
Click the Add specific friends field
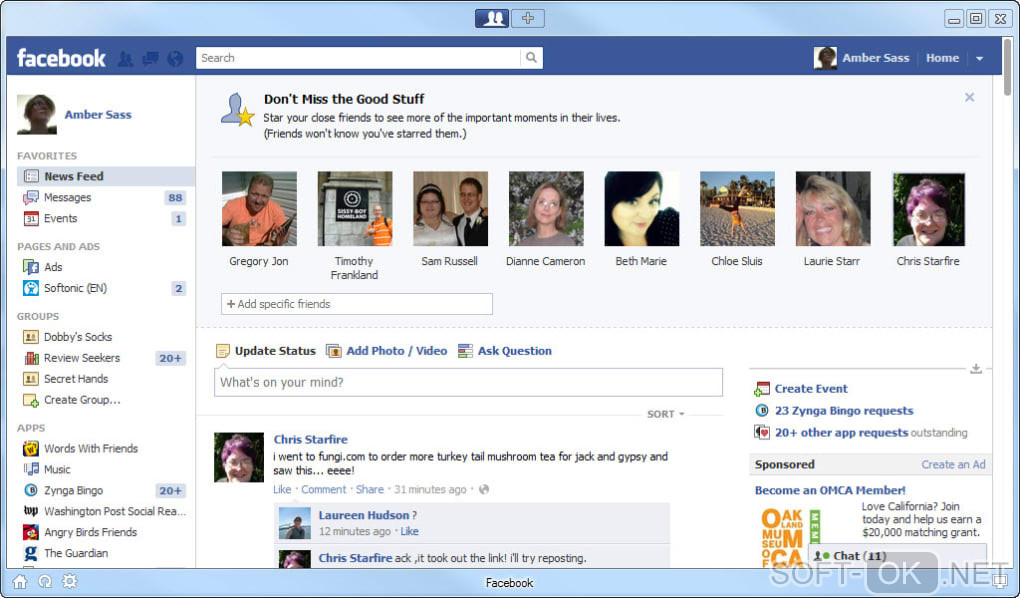click(x=356, y=304)
